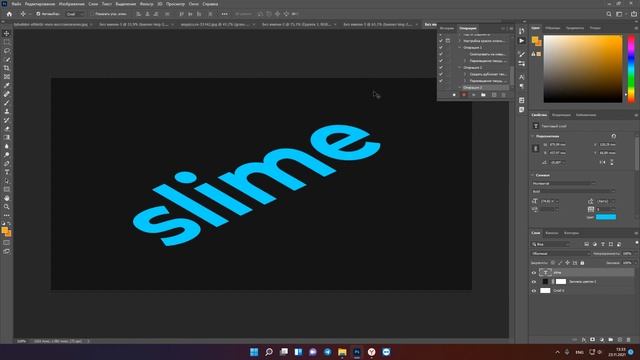This screenshot has height=360, width=640.
Task: Open the Character panel icon in collapsed dock
Action: (x=522, y=77)
